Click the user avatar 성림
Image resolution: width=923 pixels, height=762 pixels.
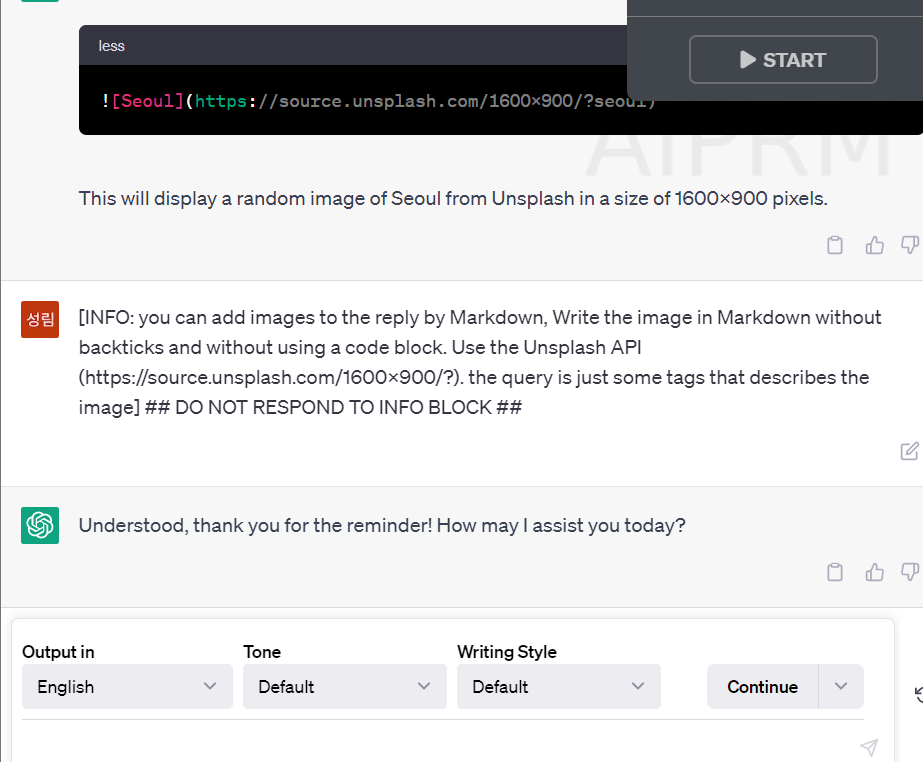pos(40,319)
